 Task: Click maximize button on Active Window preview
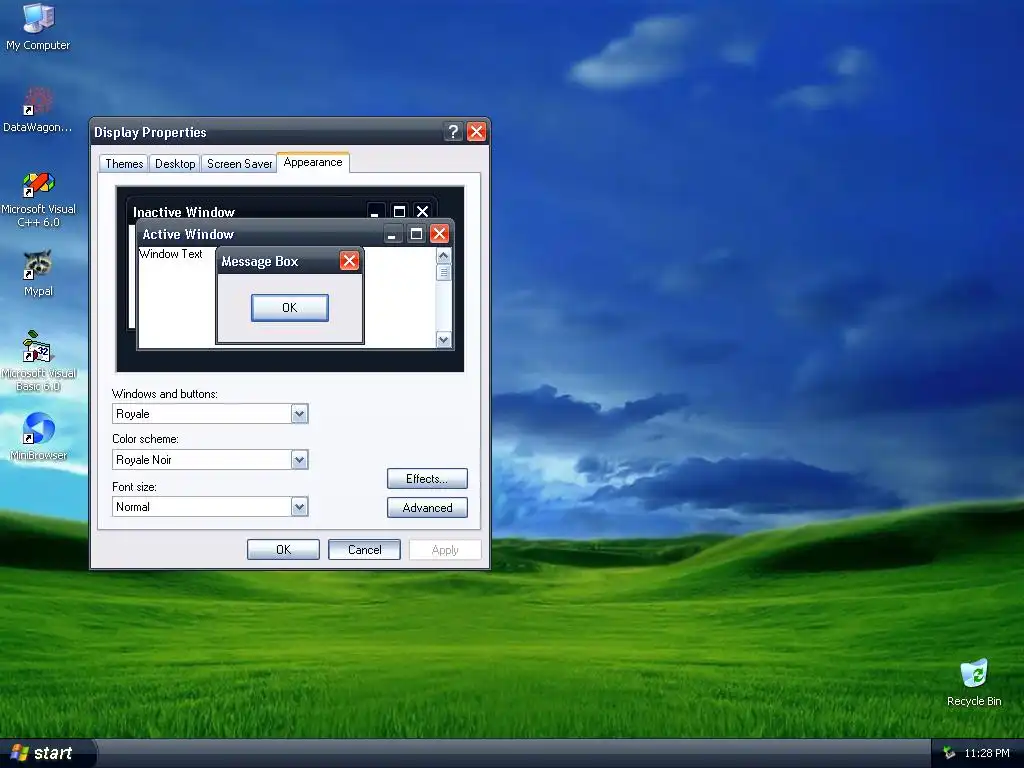pyautogui.click(x=416, y=234)
